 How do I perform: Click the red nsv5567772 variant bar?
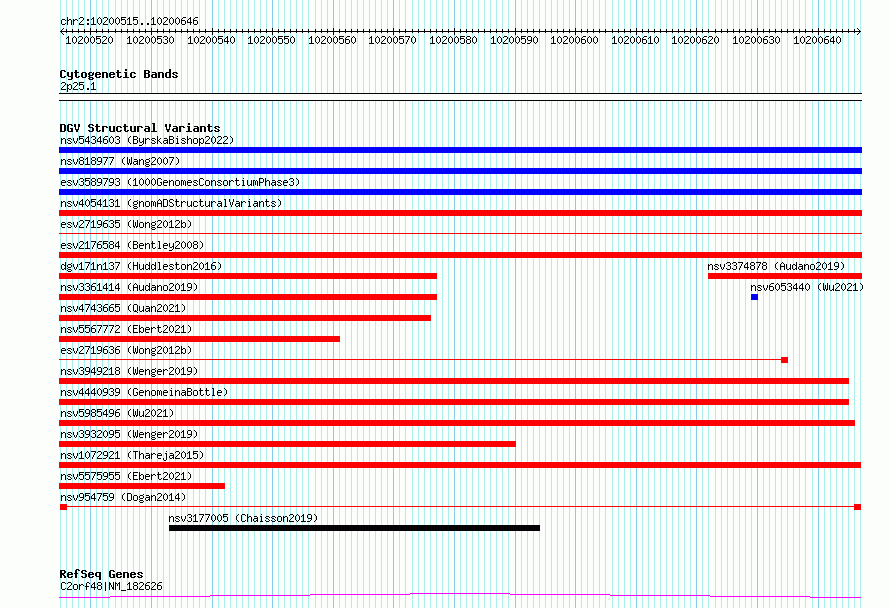click(x=199, y=339)
